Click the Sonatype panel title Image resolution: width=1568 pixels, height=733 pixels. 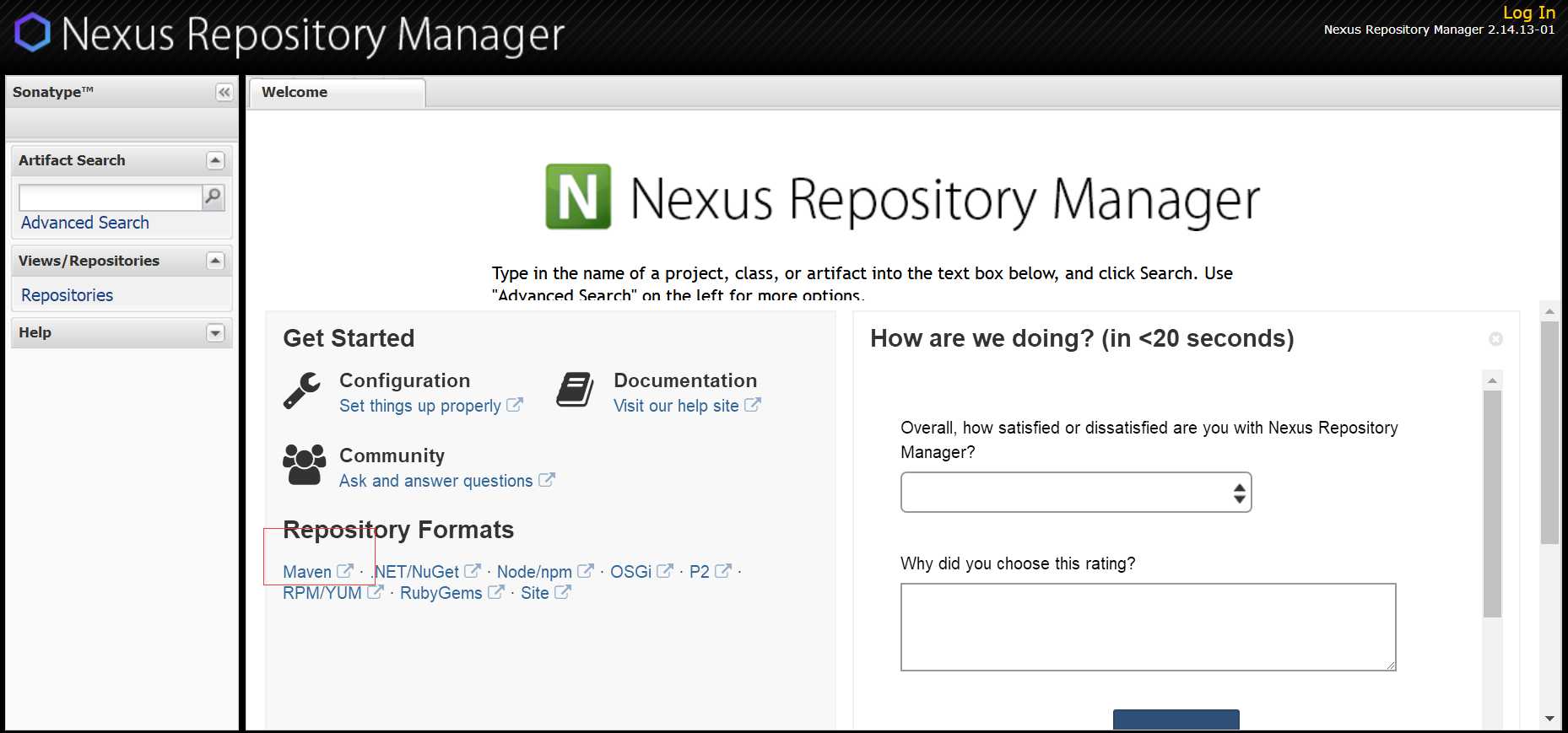point(52,92)
